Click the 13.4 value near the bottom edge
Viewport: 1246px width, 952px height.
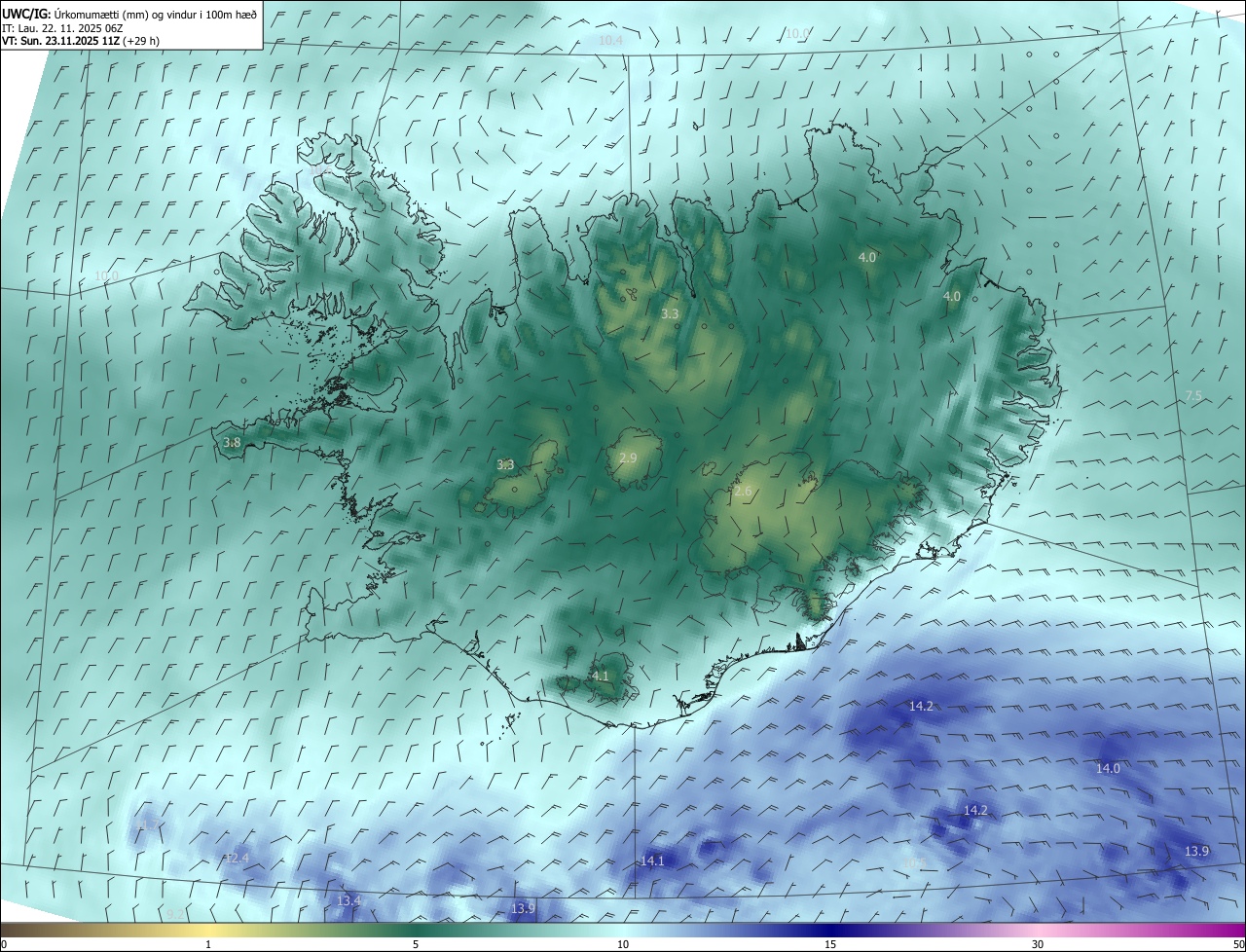[x=348, y=900]
